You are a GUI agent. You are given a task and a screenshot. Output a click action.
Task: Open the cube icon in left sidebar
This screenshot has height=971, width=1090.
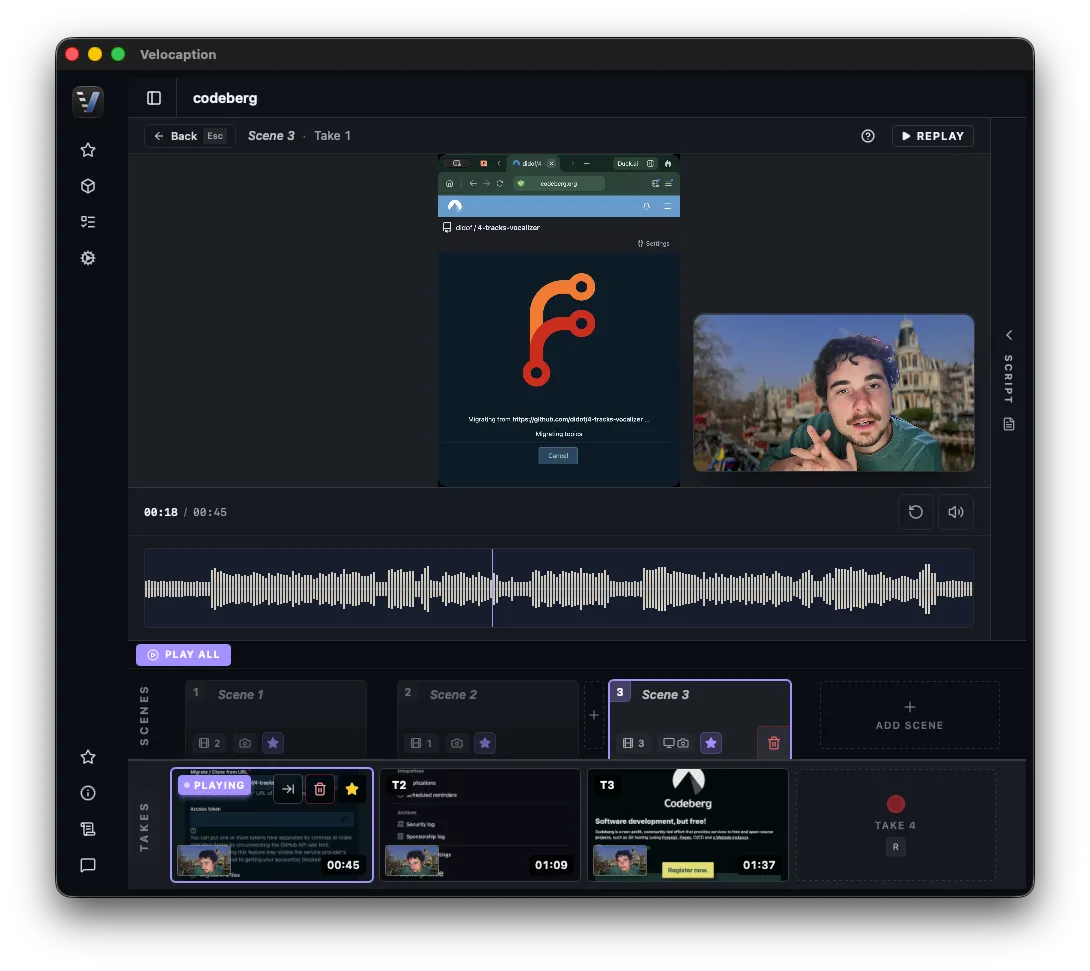[x=88, y=186]
